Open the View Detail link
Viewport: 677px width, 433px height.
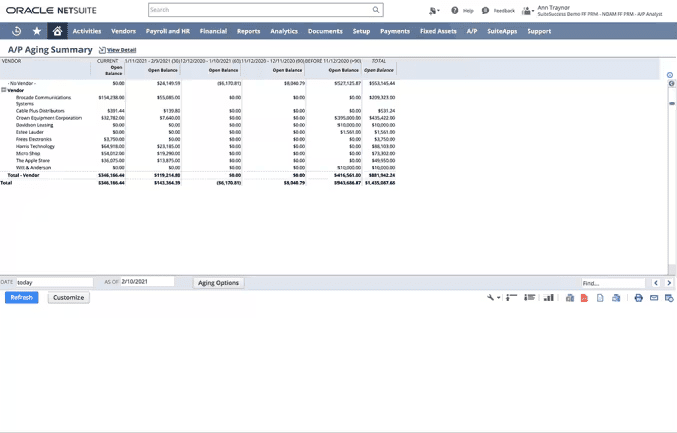click(x=120, y=50)
